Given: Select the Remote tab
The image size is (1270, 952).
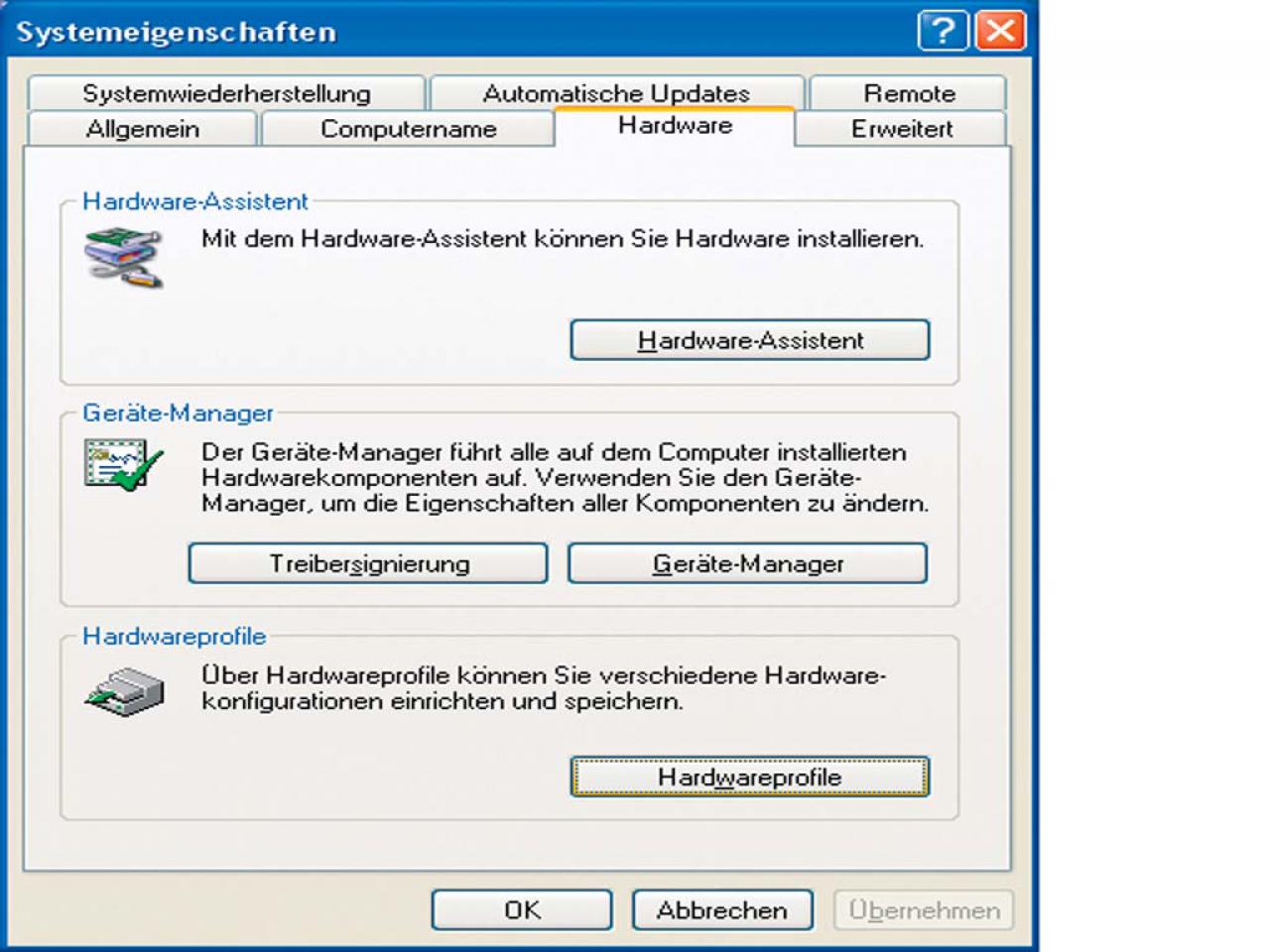Looking at the screenshot, I should tap(909, 93).
